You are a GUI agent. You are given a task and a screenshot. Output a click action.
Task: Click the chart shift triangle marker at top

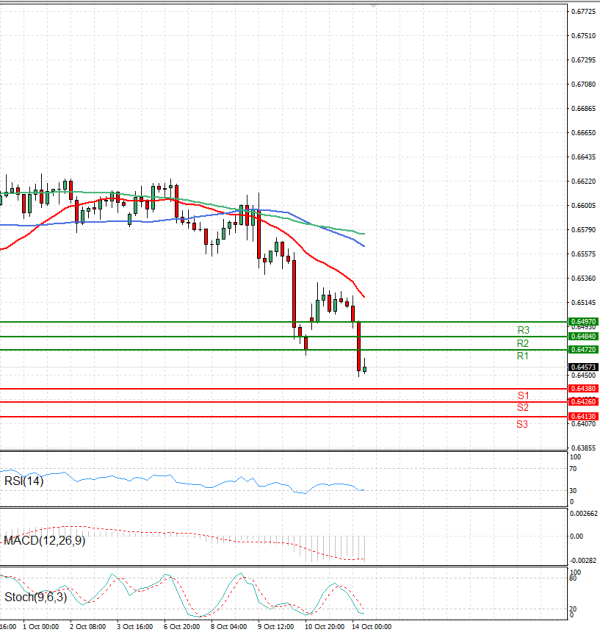click(x=373, y=7)
